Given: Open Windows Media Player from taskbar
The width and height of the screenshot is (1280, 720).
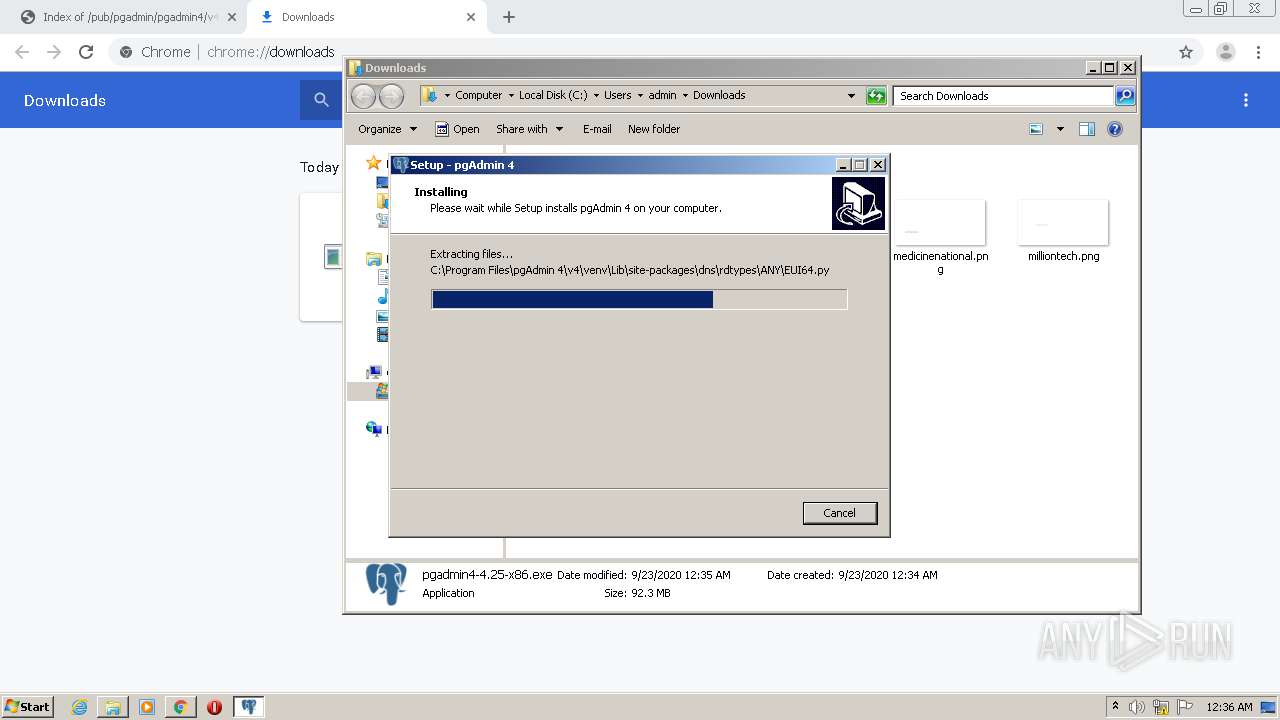Looking at the screenshot, I should 147,707.
